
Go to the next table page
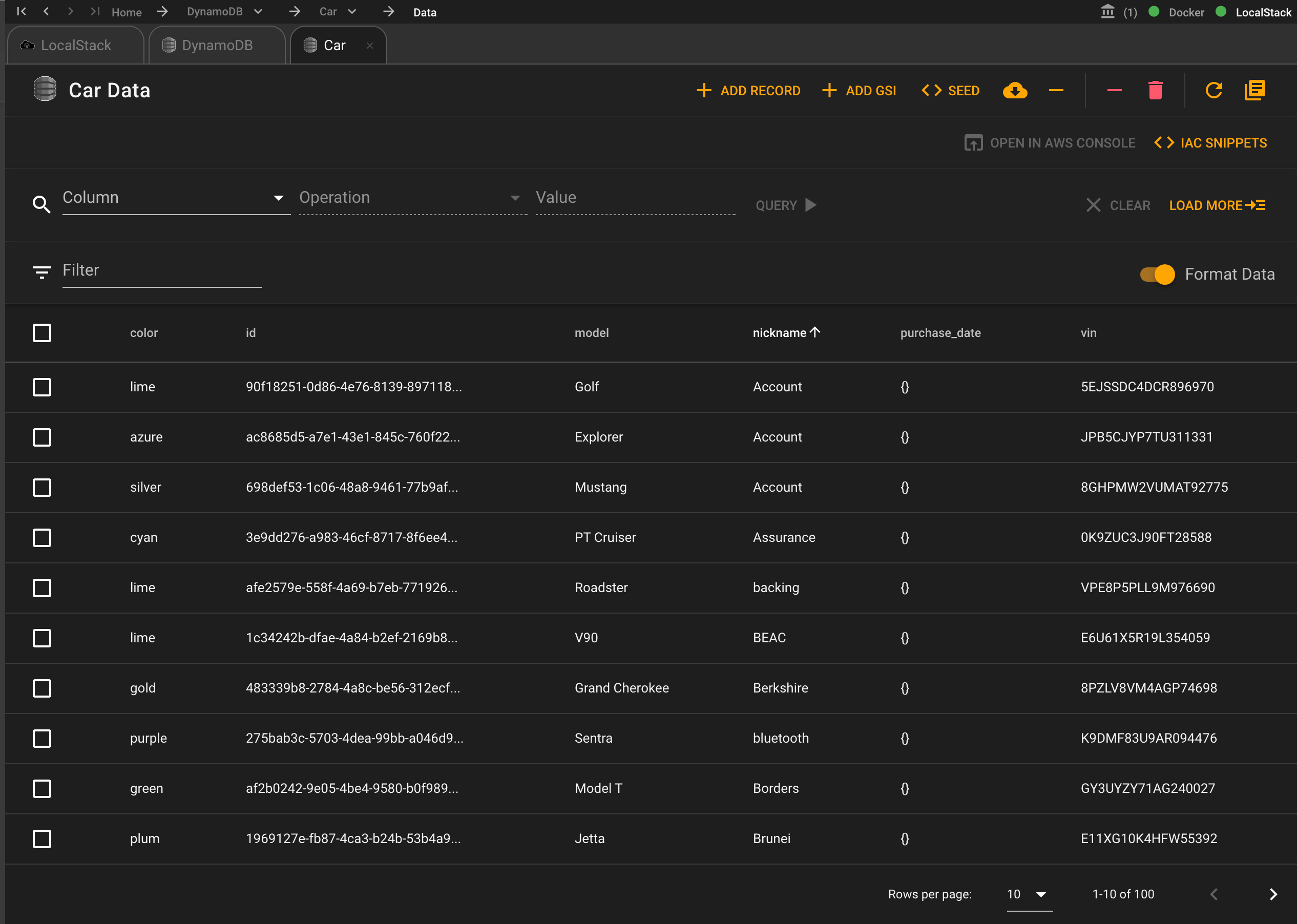coord(1273,894)
